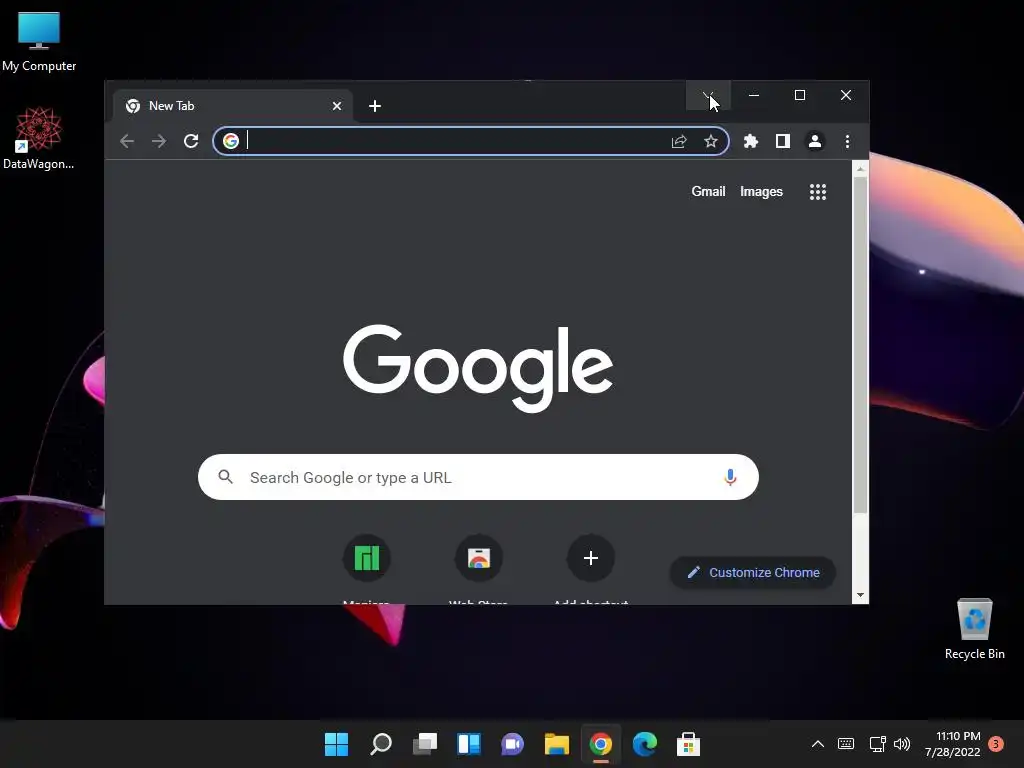Screen dimensions: 1024x768
Task: Open Gmail link
Action: coord(709,191)
